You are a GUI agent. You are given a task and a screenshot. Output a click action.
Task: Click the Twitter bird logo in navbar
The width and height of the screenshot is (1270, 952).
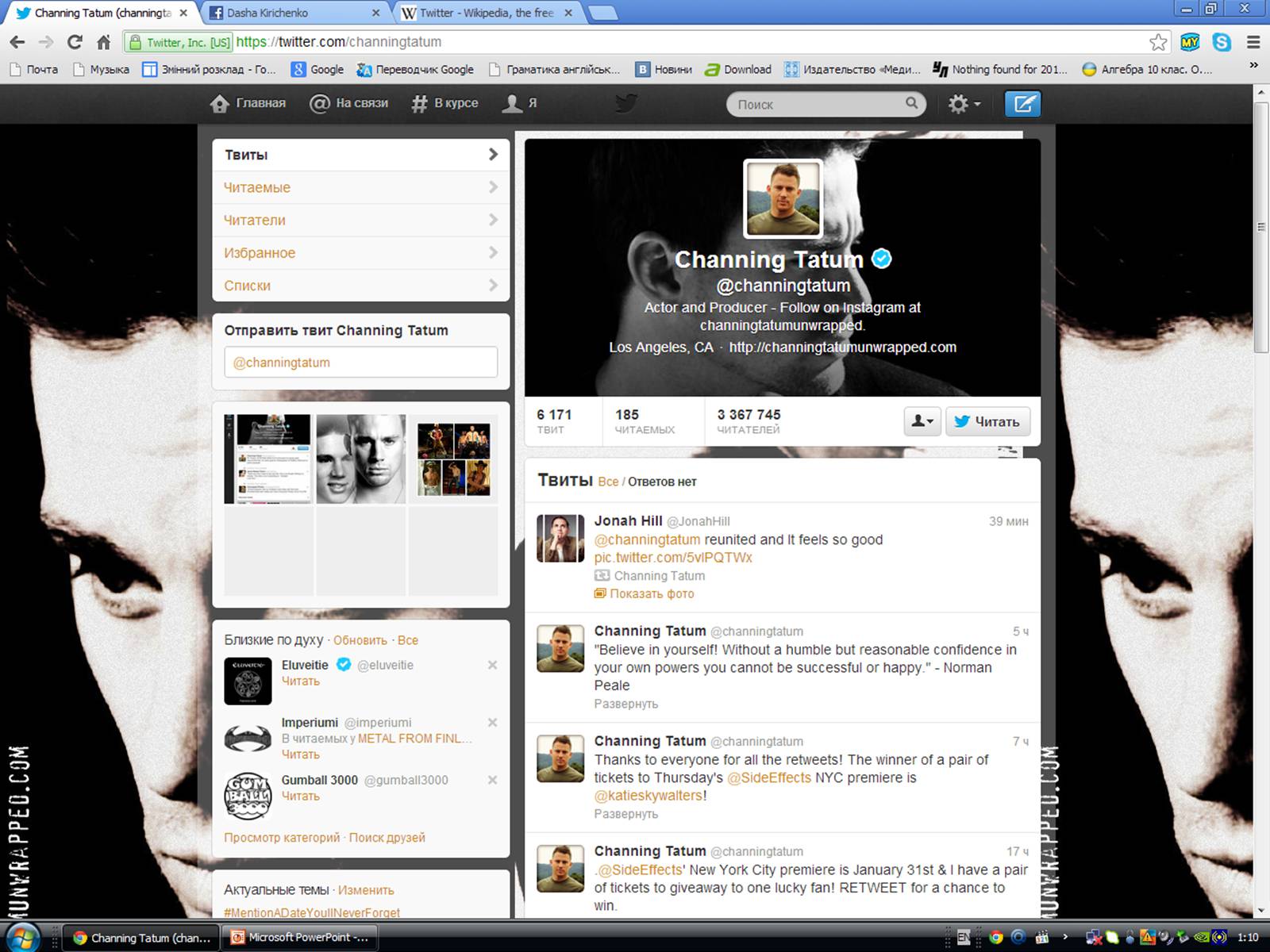[626, 103]
